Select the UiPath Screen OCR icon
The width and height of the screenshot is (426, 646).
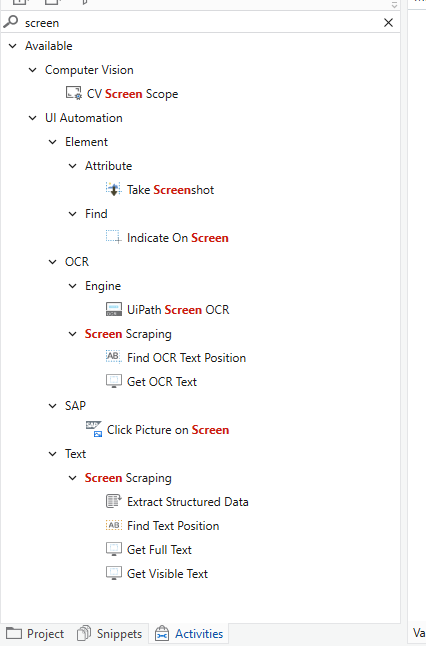coord(114,309)
